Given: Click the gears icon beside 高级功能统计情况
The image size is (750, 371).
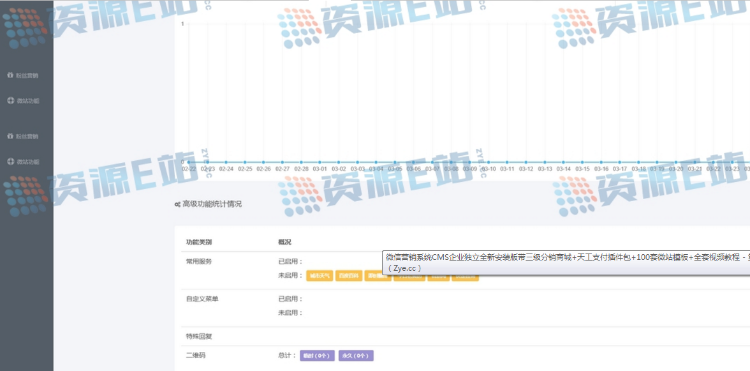Looking at the screenshot, I should pos(177,204).
